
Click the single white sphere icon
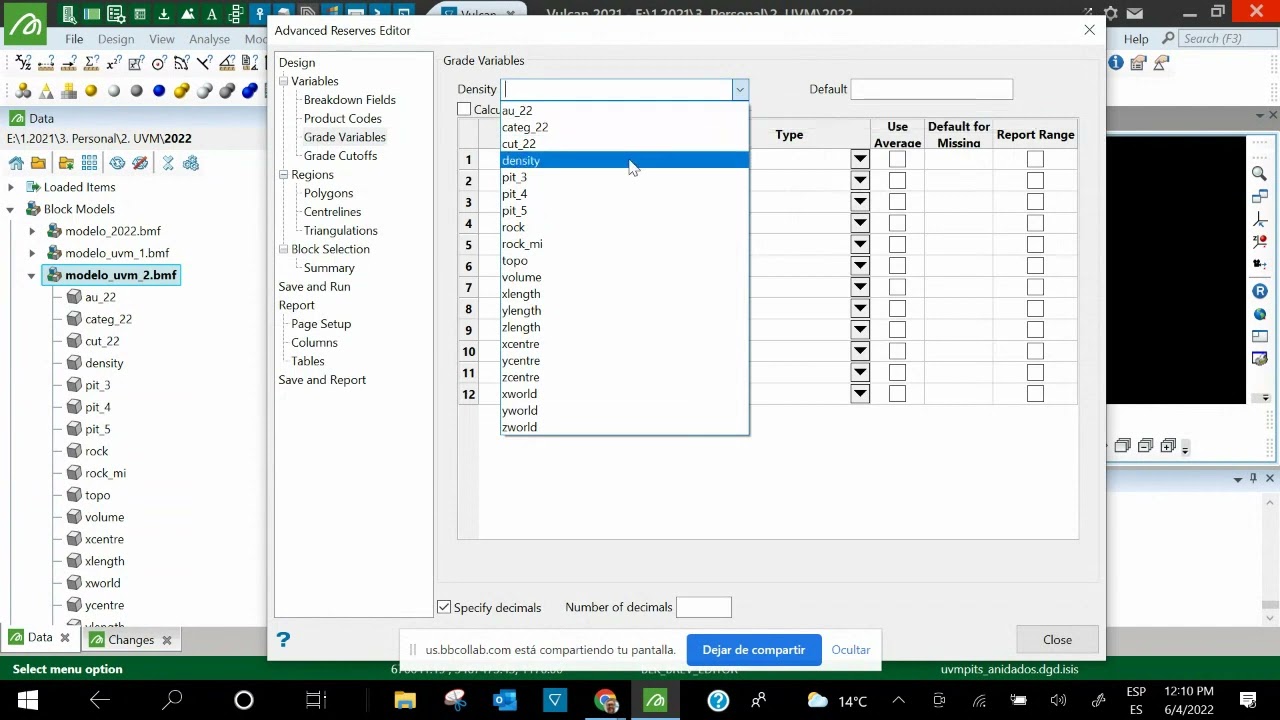[114, 91]
